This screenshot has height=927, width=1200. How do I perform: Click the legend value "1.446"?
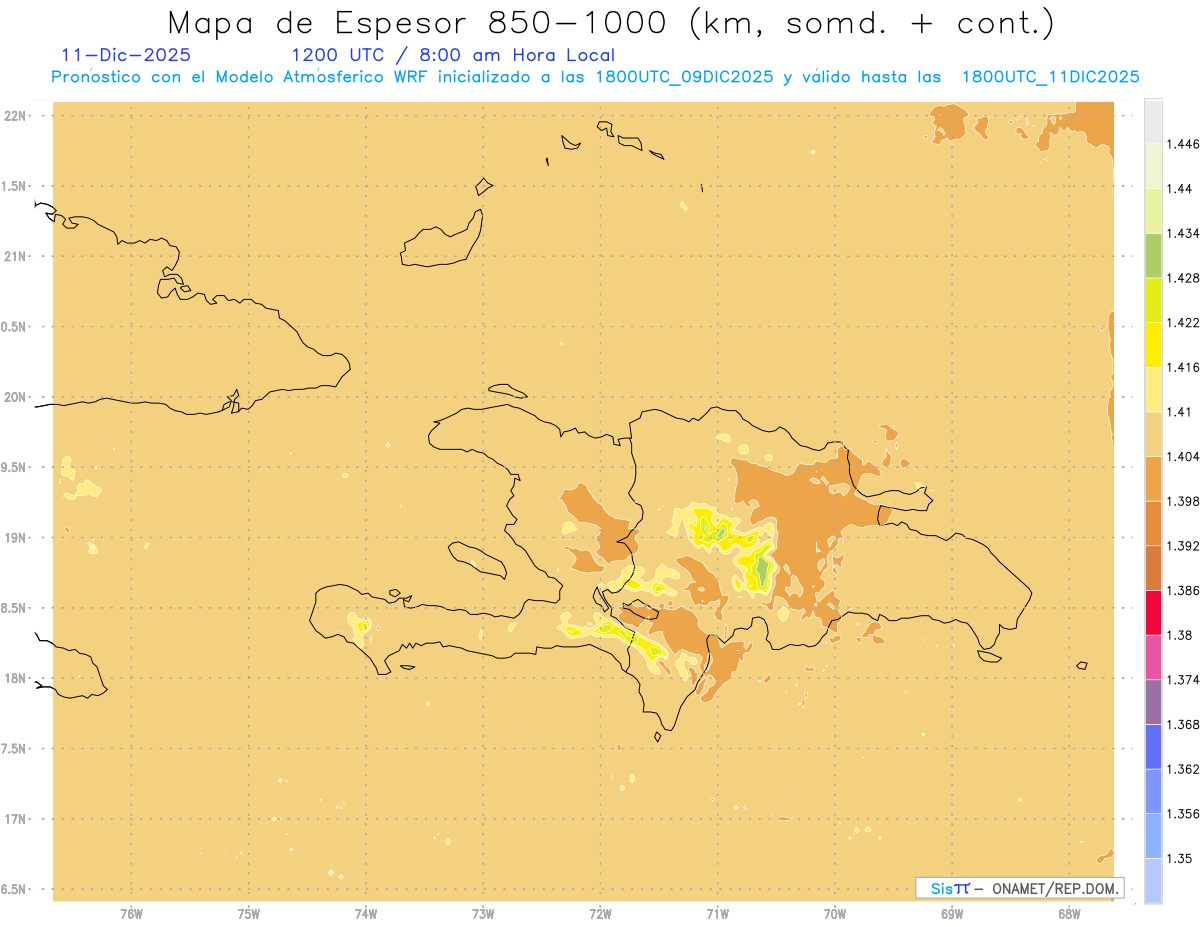pyautogui.click(x=1183, y=144)
